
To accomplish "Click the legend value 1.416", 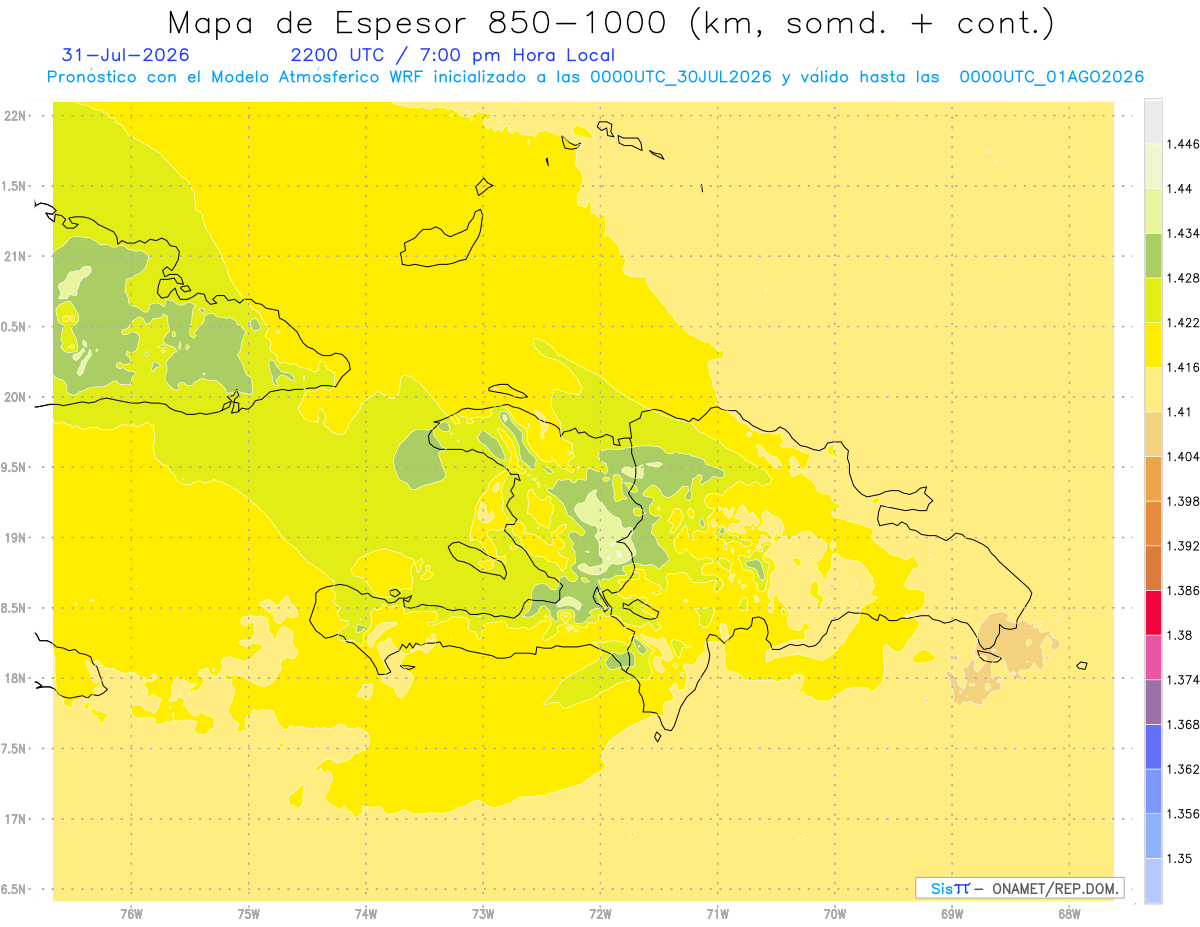I will point(1183,367).
